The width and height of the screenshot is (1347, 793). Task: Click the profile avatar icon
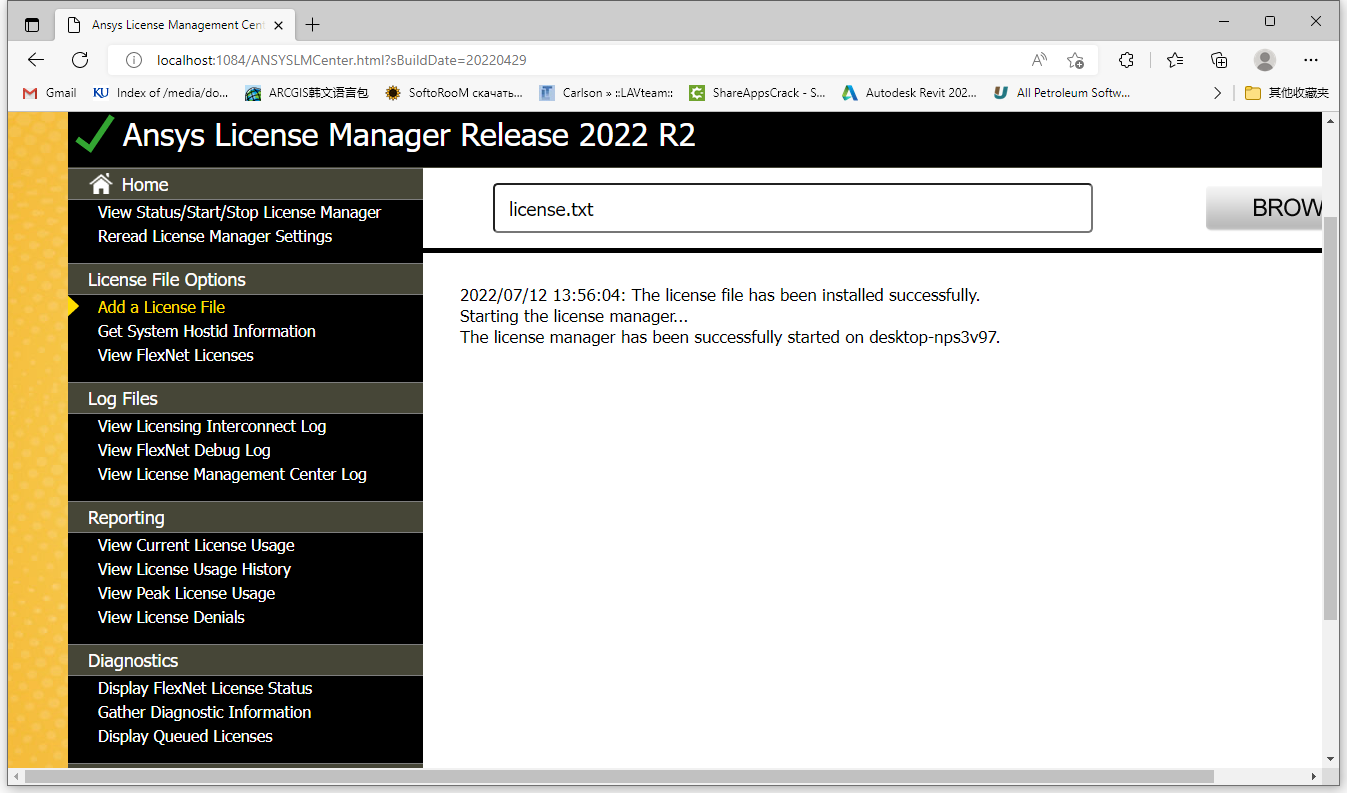(1265, 60)
